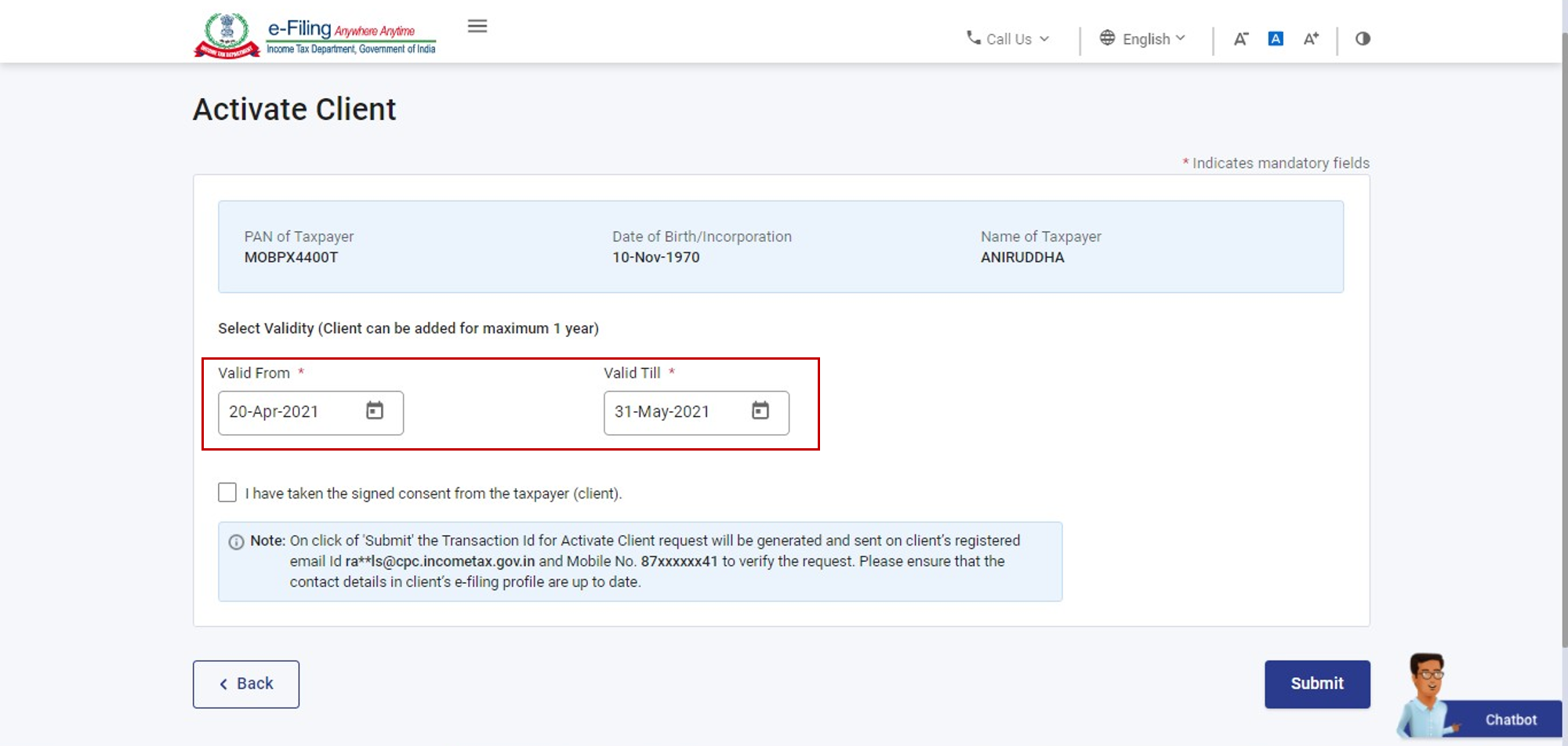The width and height of the screenshot is (1568, 746).
Task: Open the Valid From calendar picker
Action: (375, 411)
